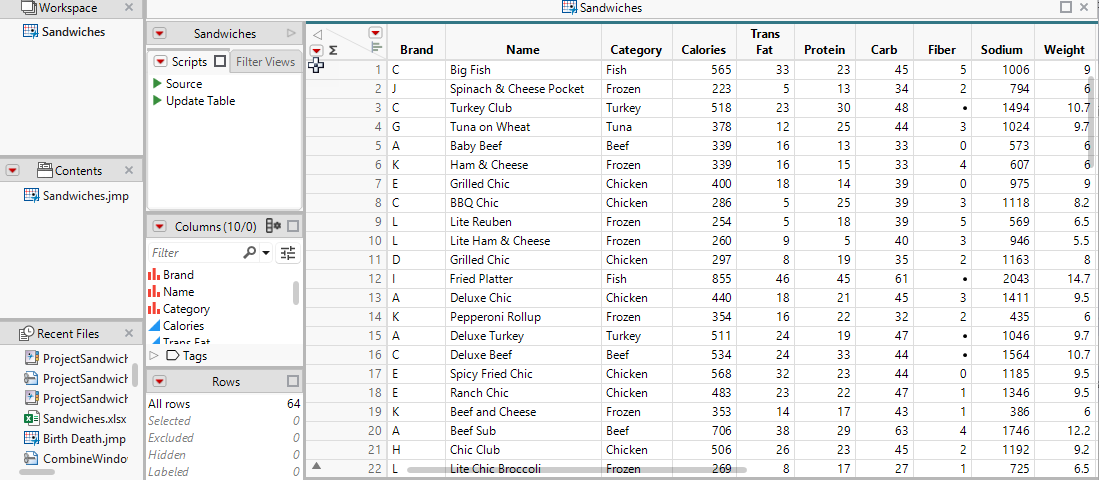The image size is (1099, 480).
Task: Open the rows red triangle menu in grid corner
Action: coord(317,50)
